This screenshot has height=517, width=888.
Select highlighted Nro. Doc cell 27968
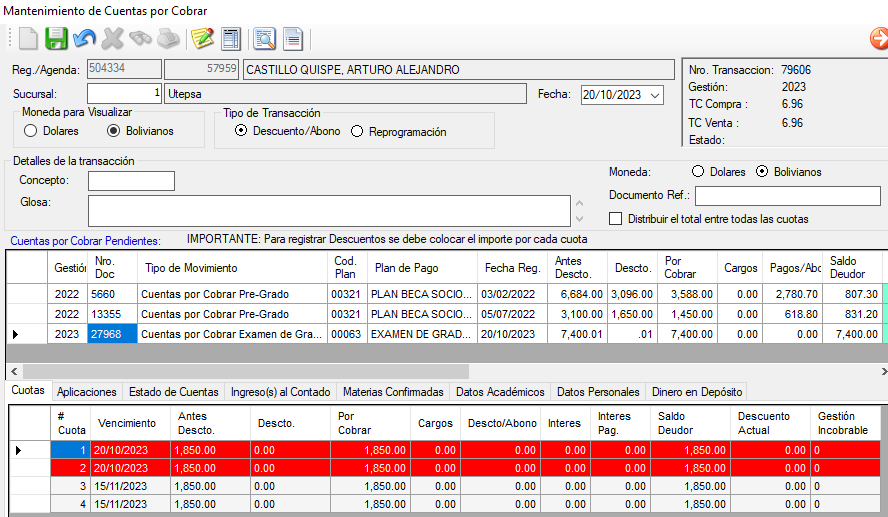(112, 334)
